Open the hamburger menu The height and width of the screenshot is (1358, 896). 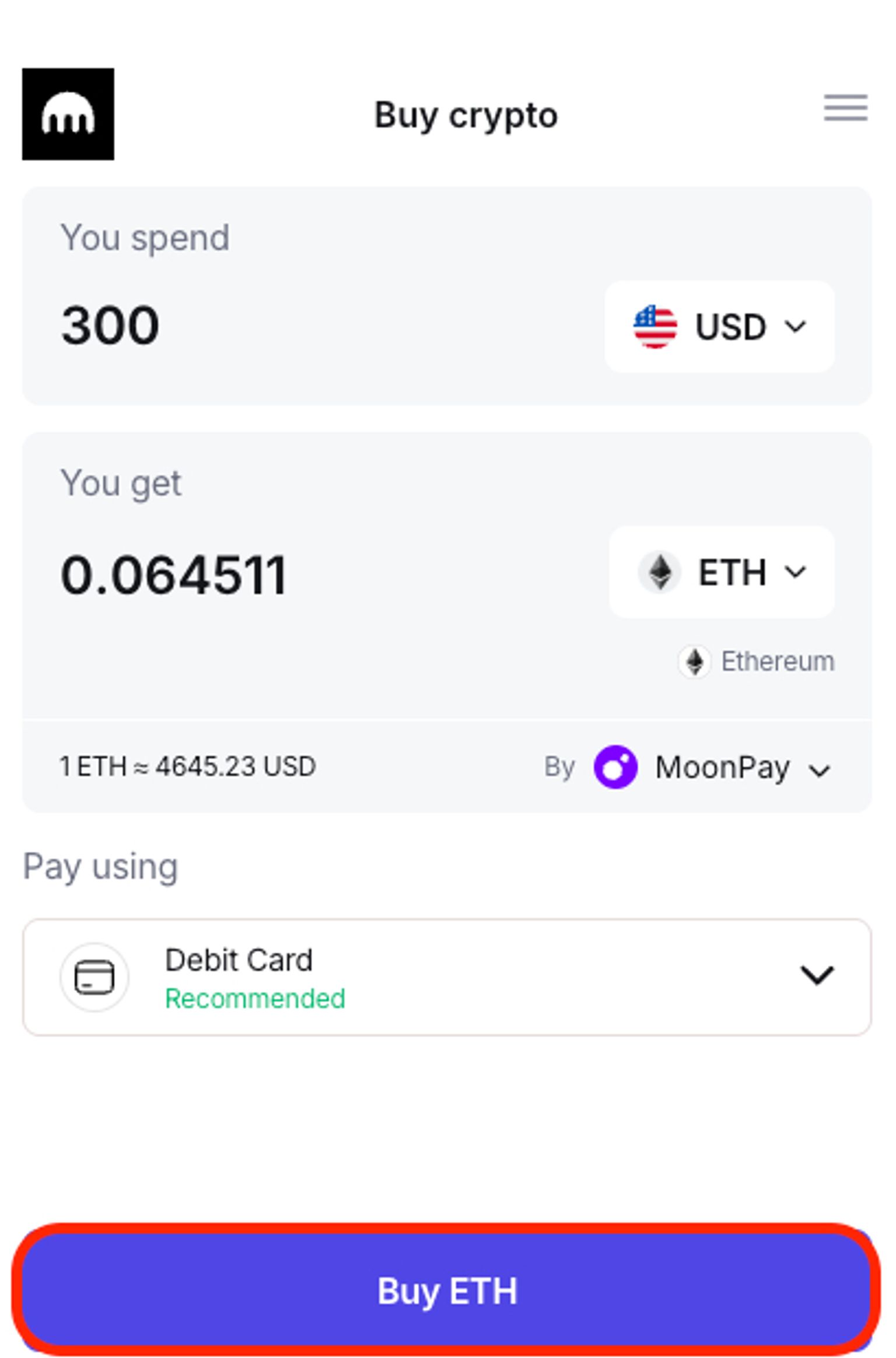[845, 108]
